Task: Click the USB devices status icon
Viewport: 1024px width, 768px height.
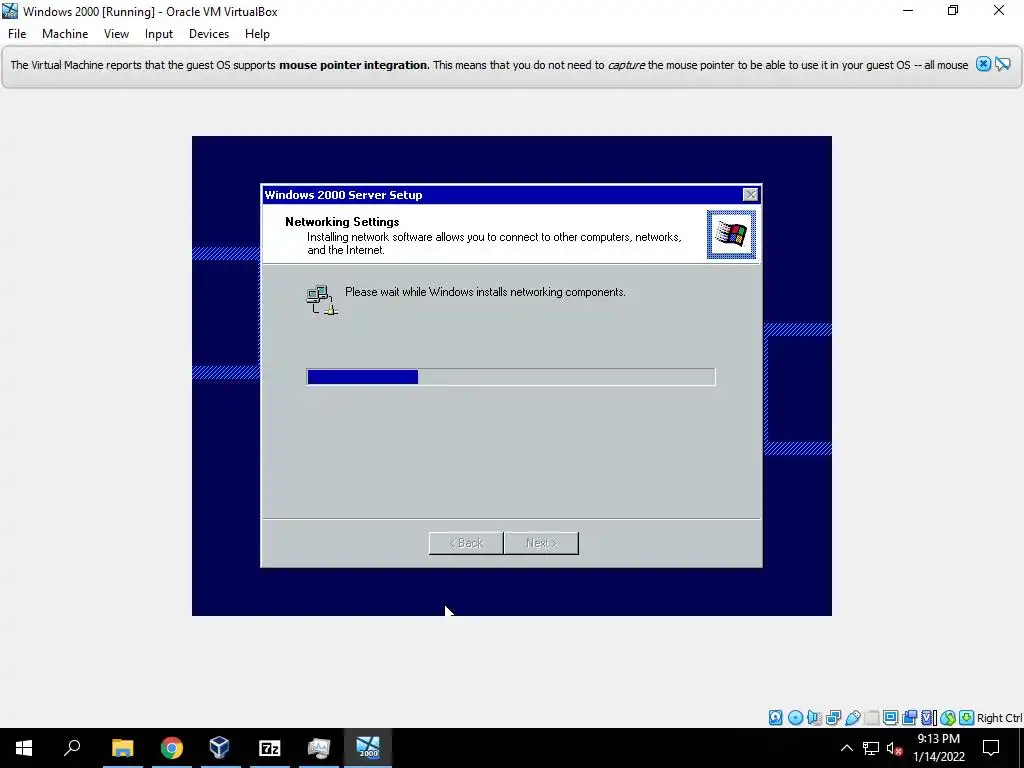Action: (852, 718)
